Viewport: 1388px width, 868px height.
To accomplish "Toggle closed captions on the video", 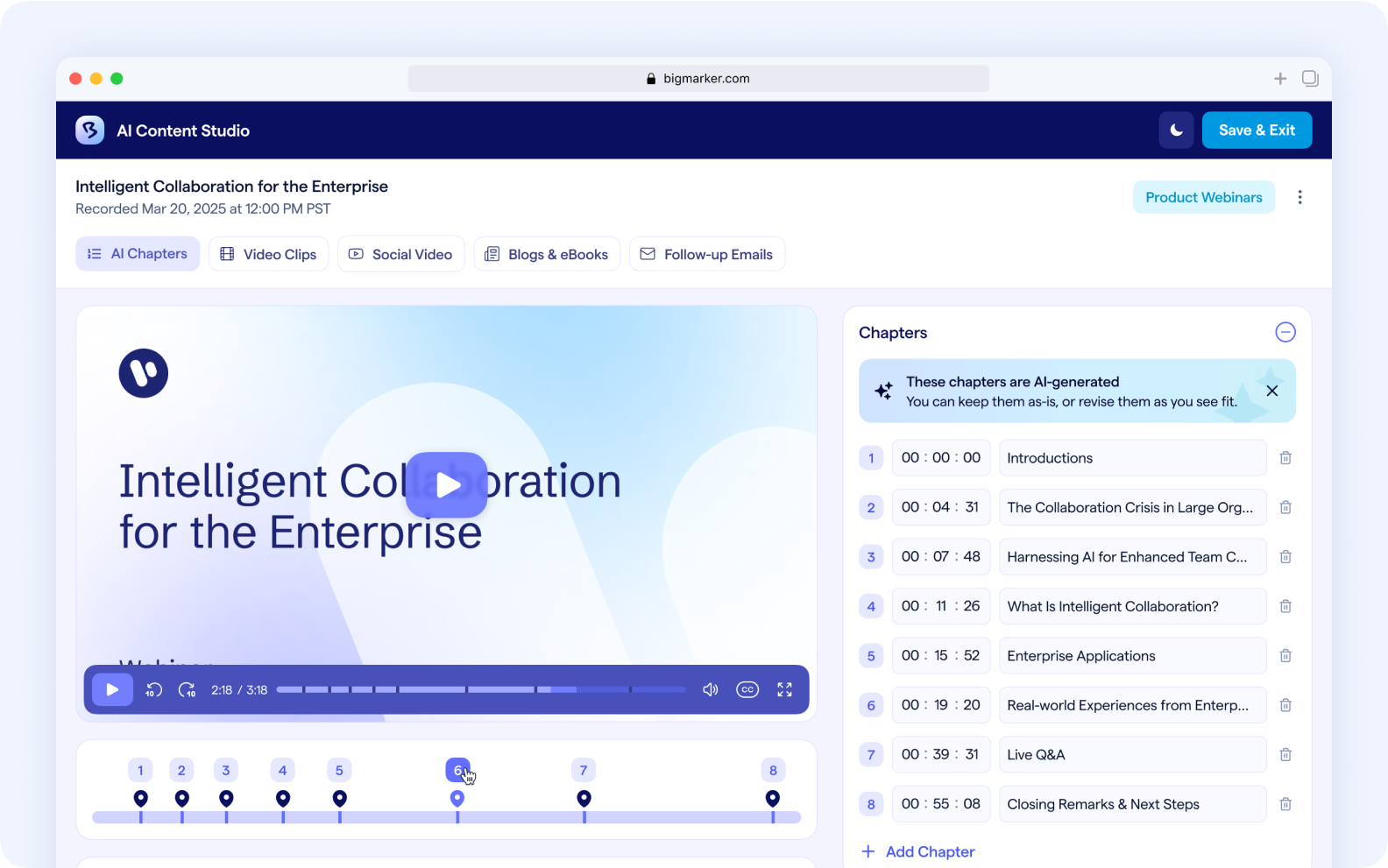I will coord(747,690).
